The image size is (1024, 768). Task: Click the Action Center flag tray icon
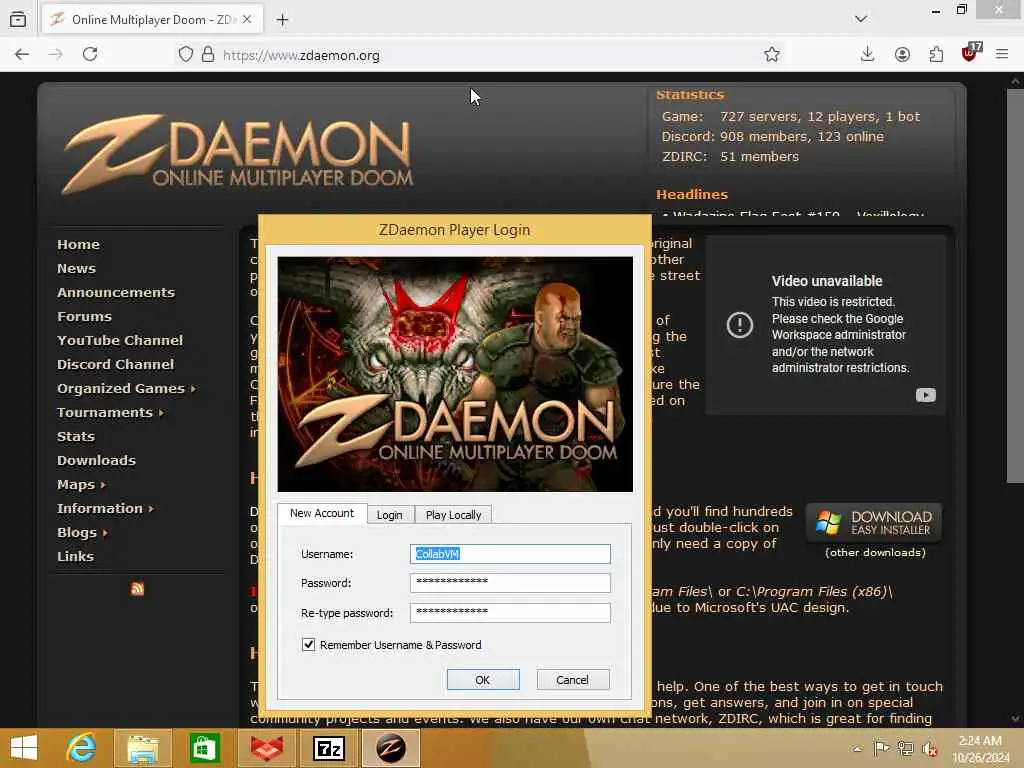(x=881, y=748)
